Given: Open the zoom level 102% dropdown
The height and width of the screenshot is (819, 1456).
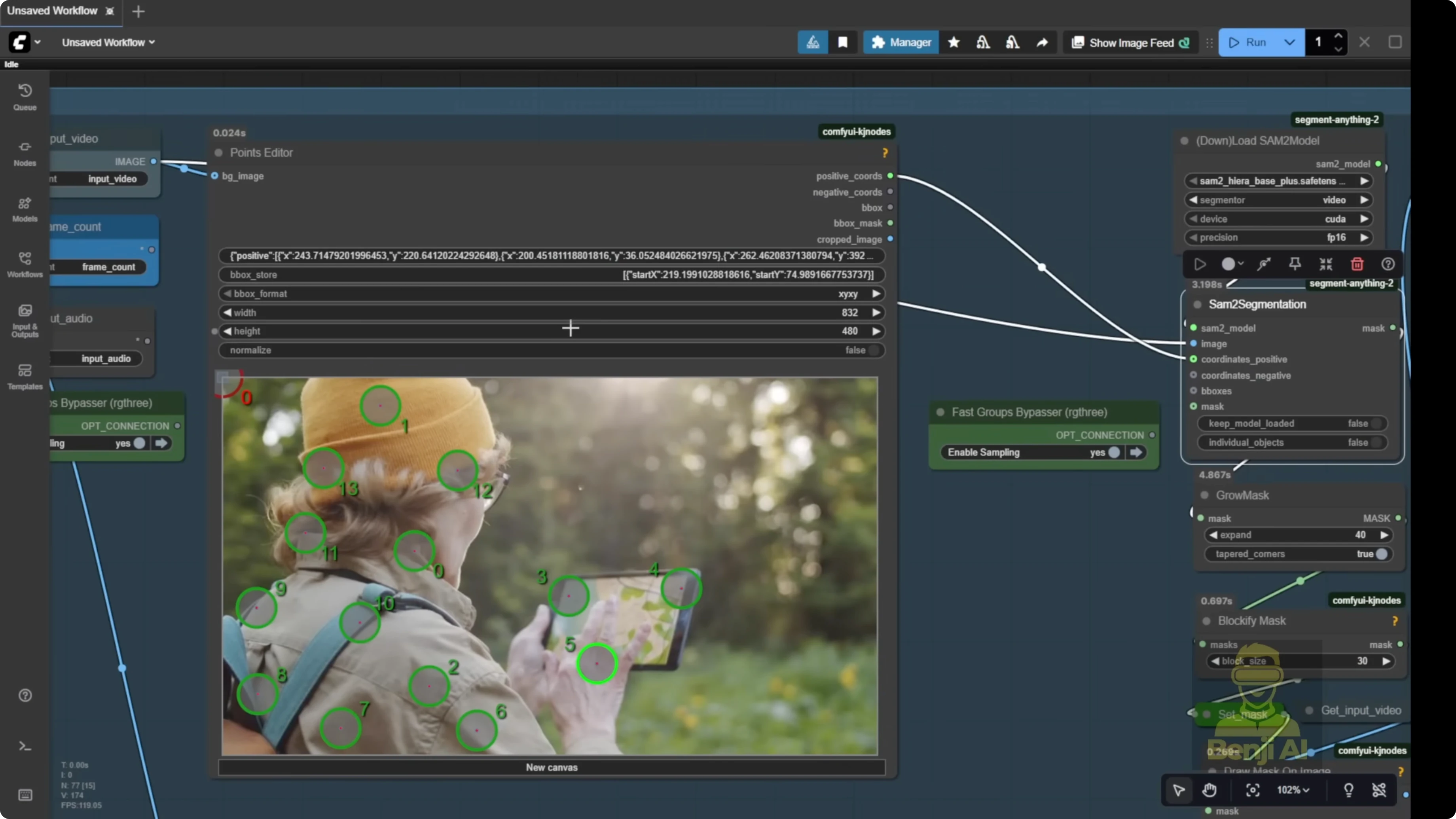Looking at the screenshot, I should coord(1293,790).
